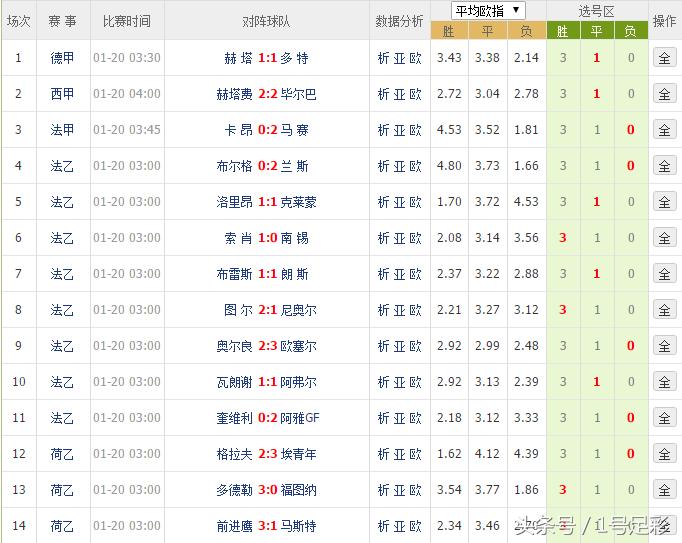682x543 pixels.
Task: Toggle selection 1 (平) for 瓦朗谢 vs 阿弗尔
Action: click(x=597, y=382)
